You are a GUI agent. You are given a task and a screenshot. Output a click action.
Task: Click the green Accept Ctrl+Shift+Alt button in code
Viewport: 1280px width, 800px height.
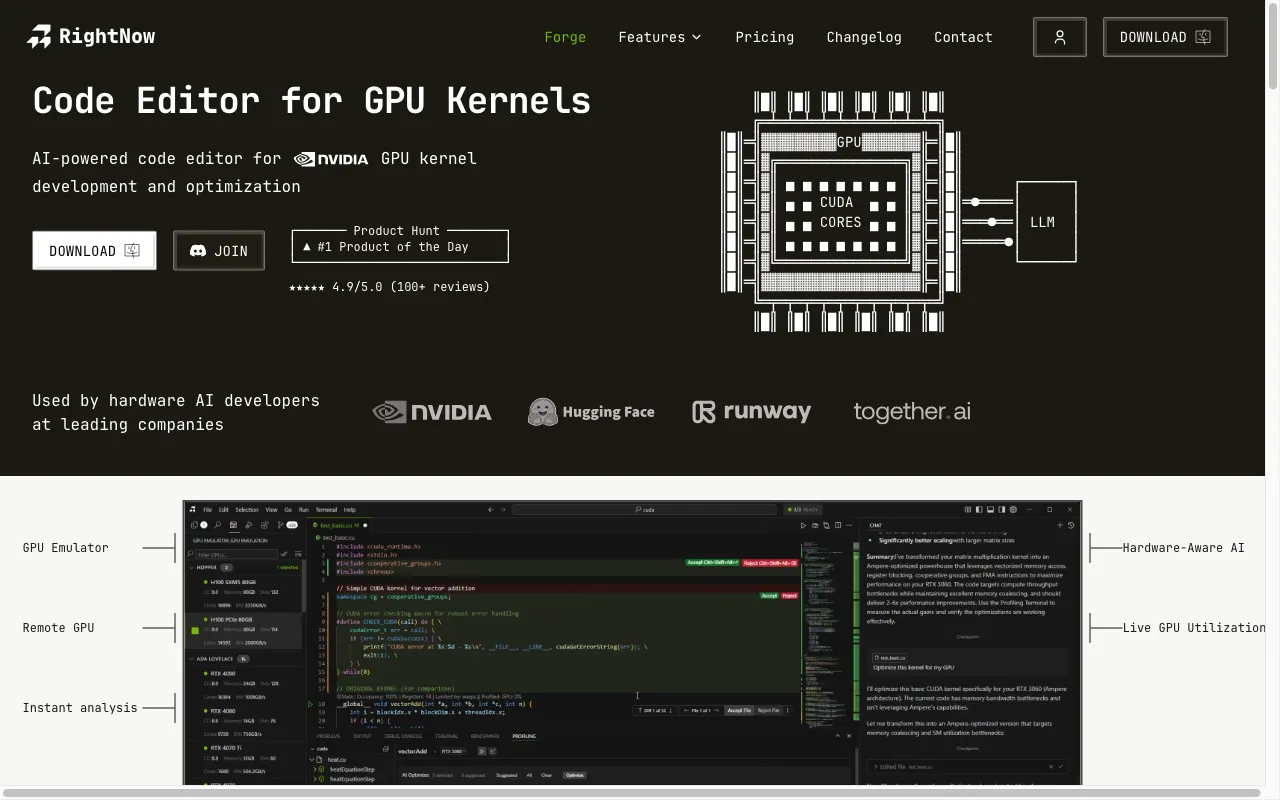pyautogui.click(x=712, y=563)
